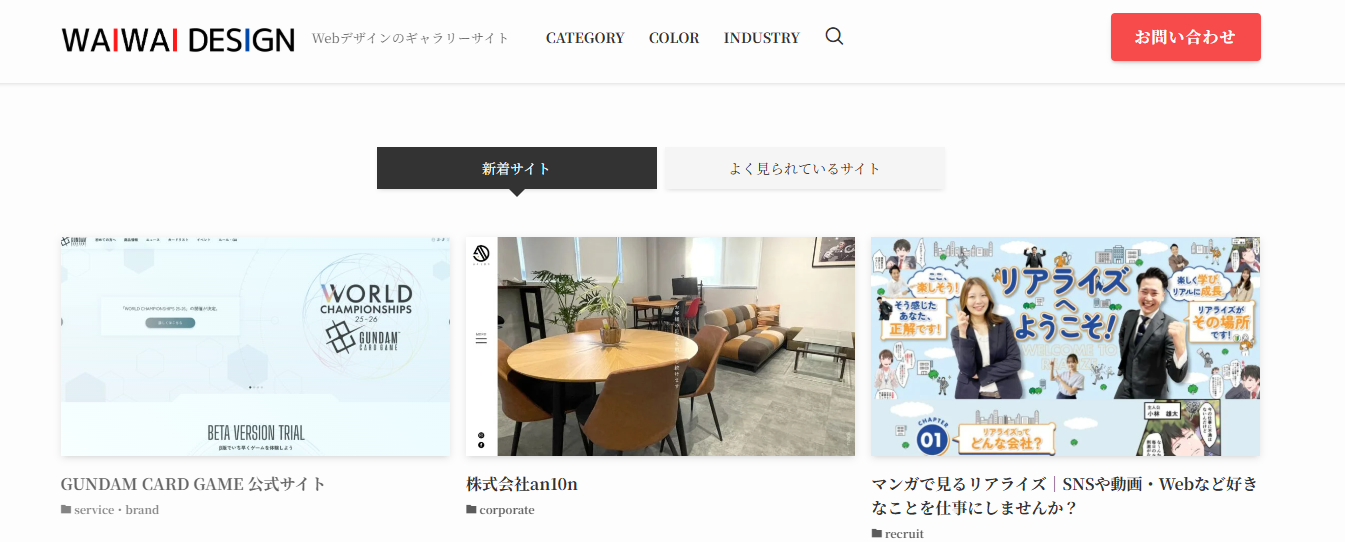Select the 新着サイト tab
Viewport: 1345px width, 542px height.
516,168
